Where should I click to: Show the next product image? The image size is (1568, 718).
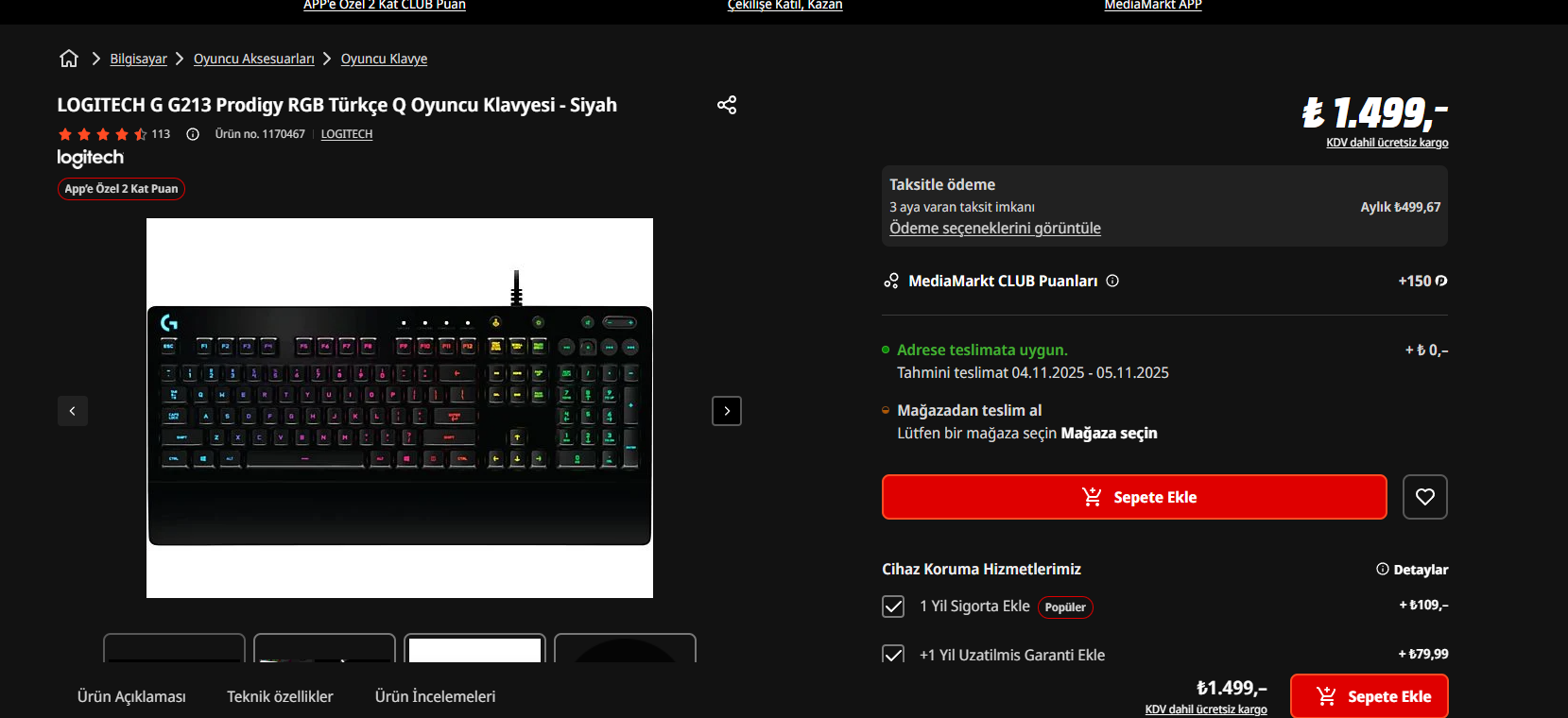(x=727, y=411)
